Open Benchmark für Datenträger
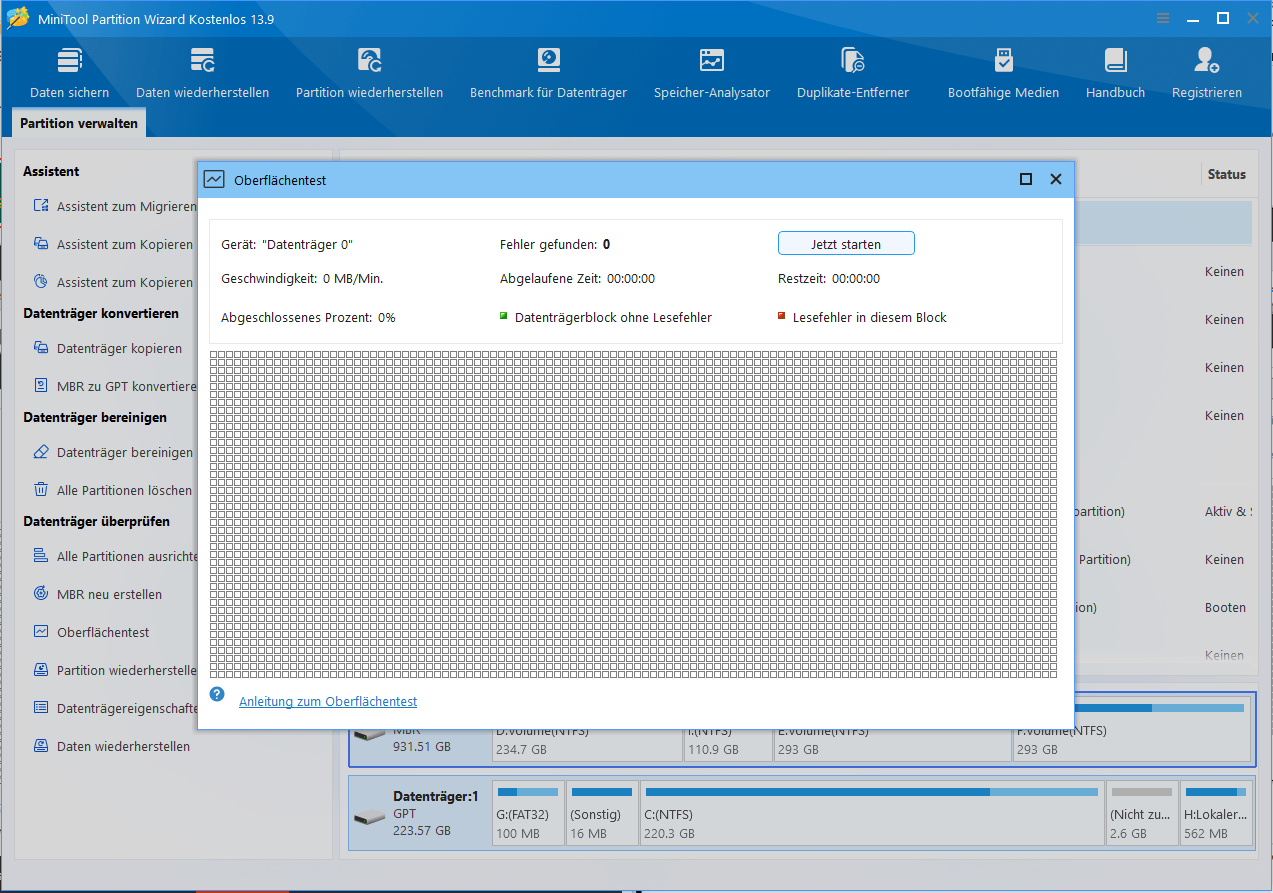The width and height of the screenshot is (1273, 893). click(548, 74)
